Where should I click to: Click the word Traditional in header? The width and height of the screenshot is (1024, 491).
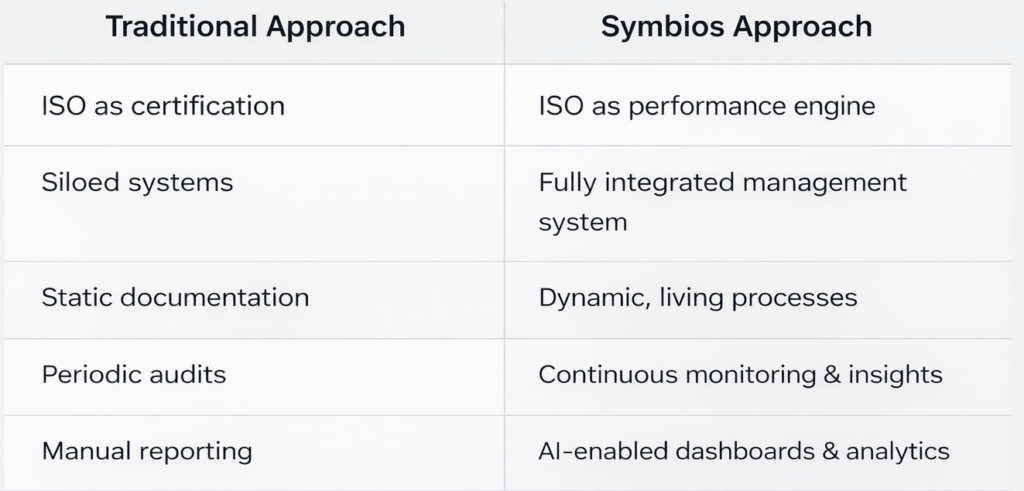pyautogui.click(x=181, y=27)
